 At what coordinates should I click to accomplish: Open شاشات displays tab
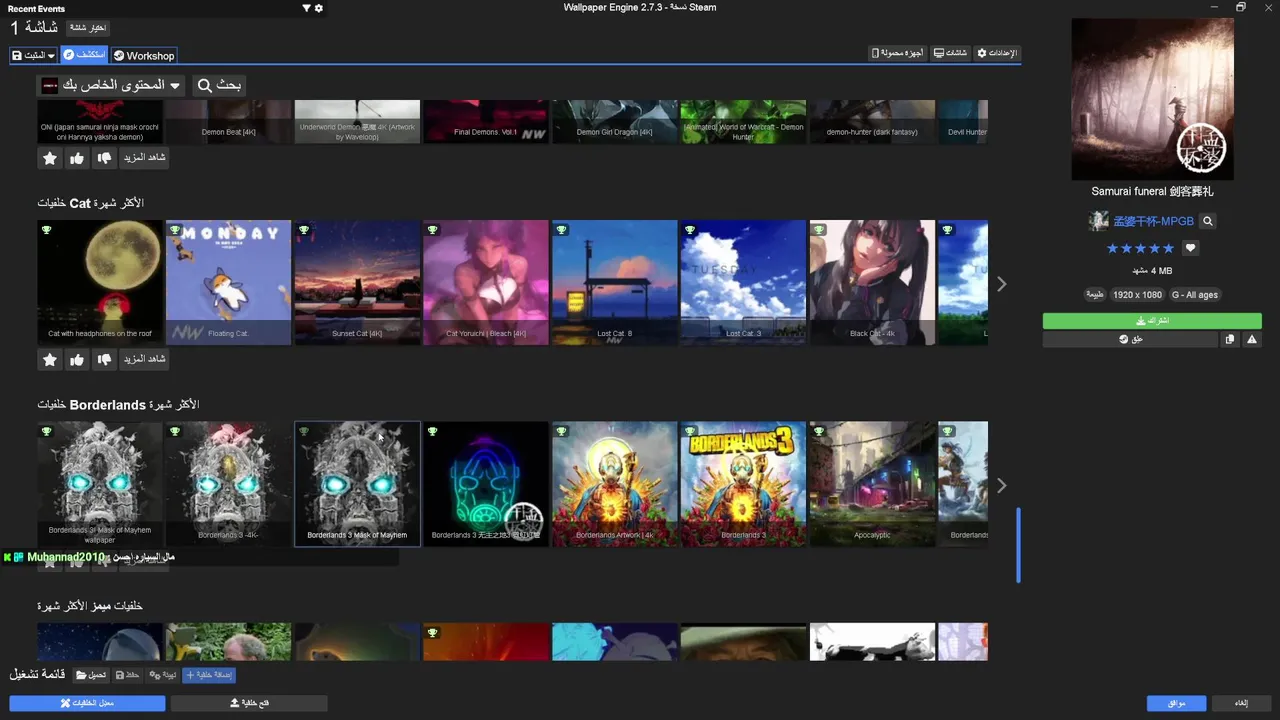(x=950, y=53)
